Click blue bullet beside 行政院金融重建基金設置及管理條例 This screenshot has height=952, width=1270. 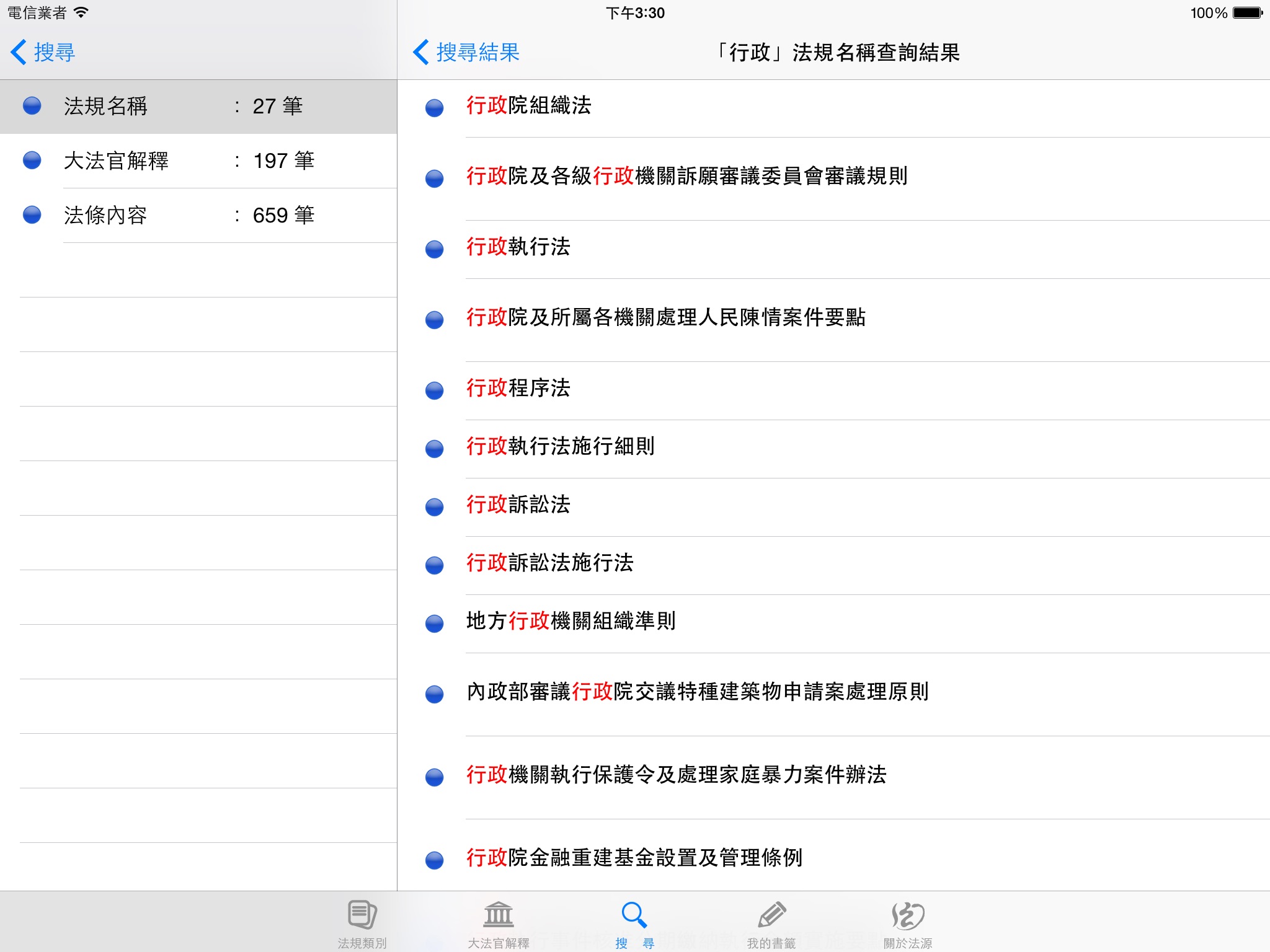coord(435,860)
